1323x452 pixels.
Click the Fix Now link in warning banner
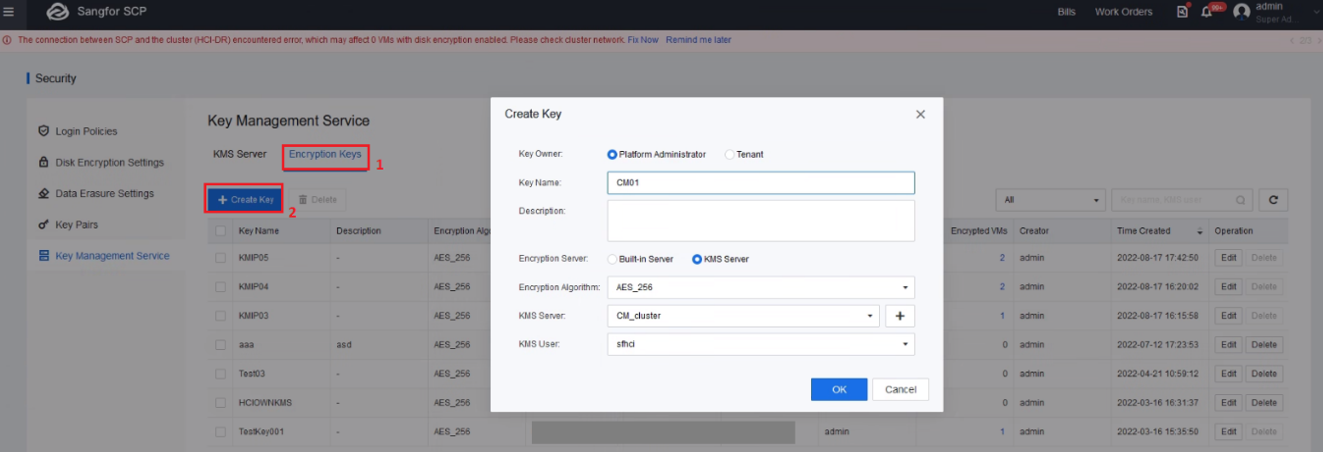(642, 40)
